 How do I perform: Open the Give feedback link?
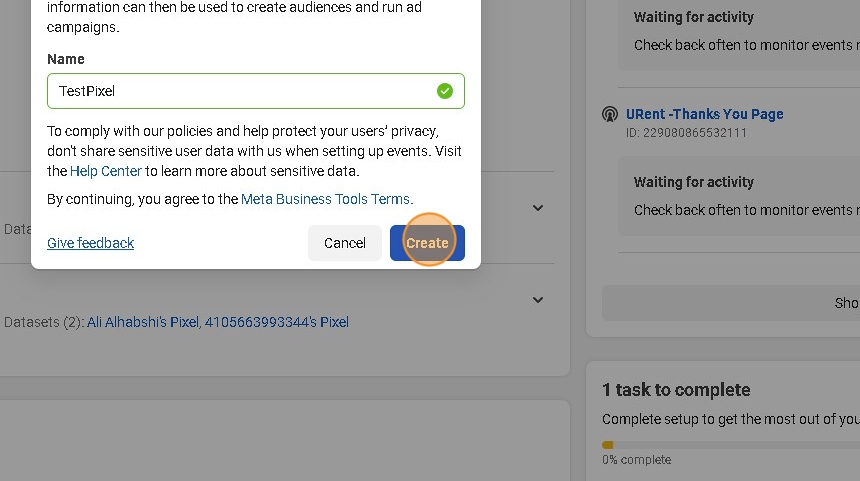click(x=90, y=243)
